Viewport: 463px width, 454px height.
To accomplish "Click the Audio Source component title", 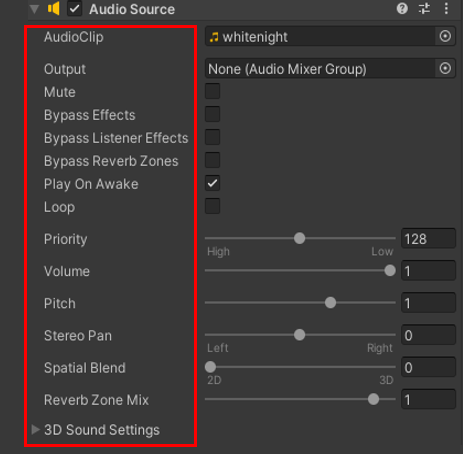I will (x=132, y=9).
